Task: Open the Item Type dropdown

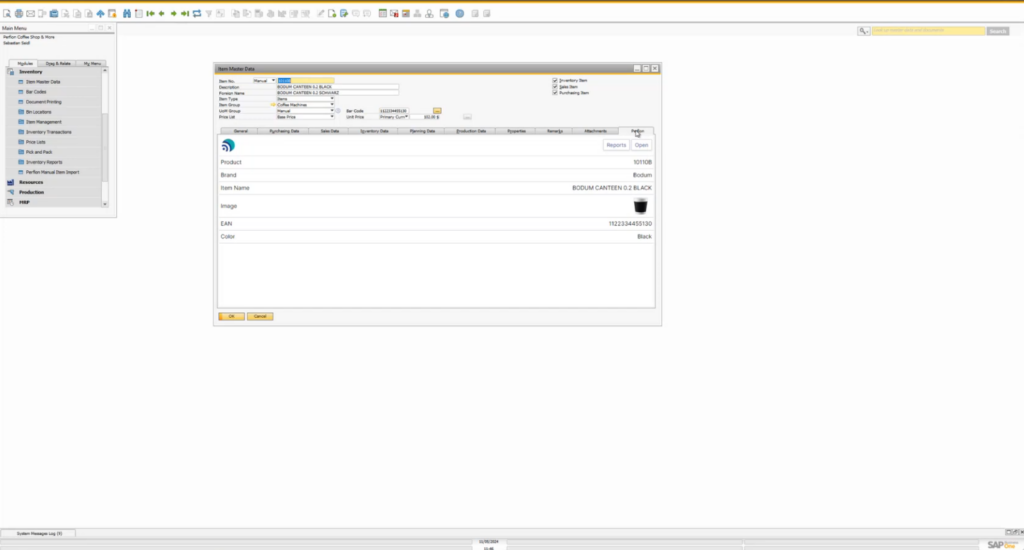Action: pos(332,99)
